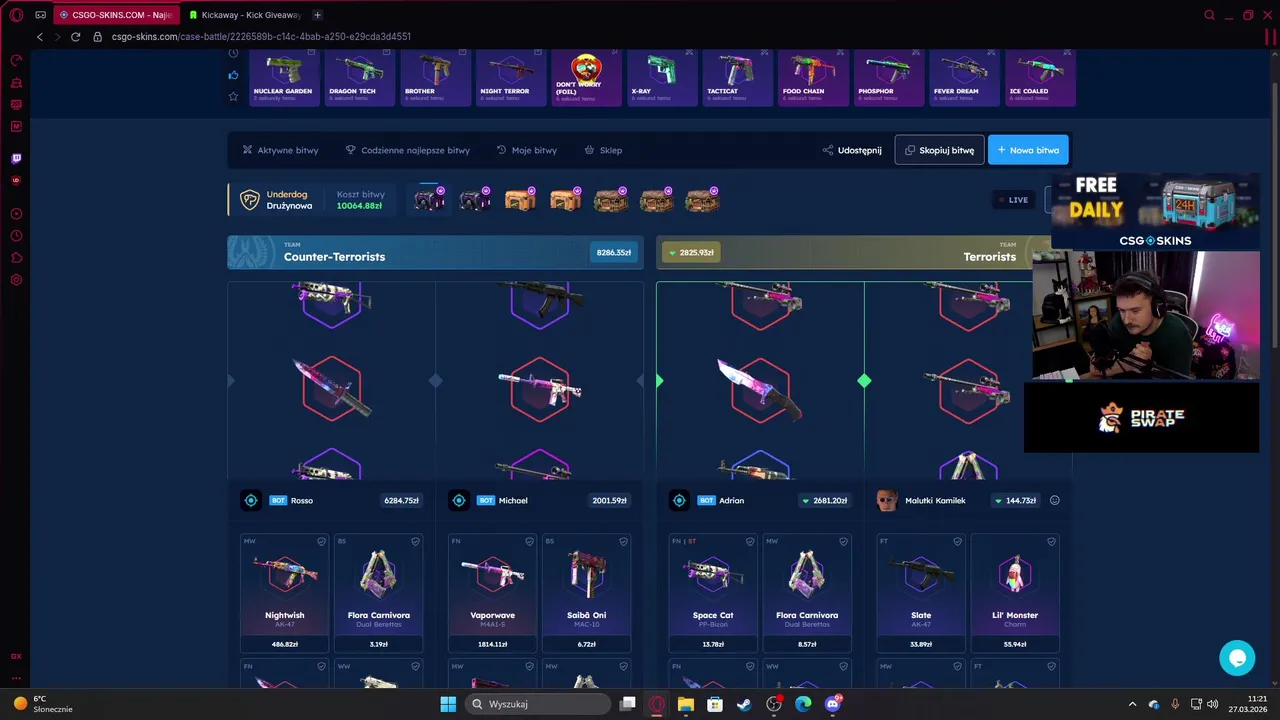This screenshot has width=1280, height=720.
Task: Click shield check icon on Vaporwave card
Action: tap(529, 541)
